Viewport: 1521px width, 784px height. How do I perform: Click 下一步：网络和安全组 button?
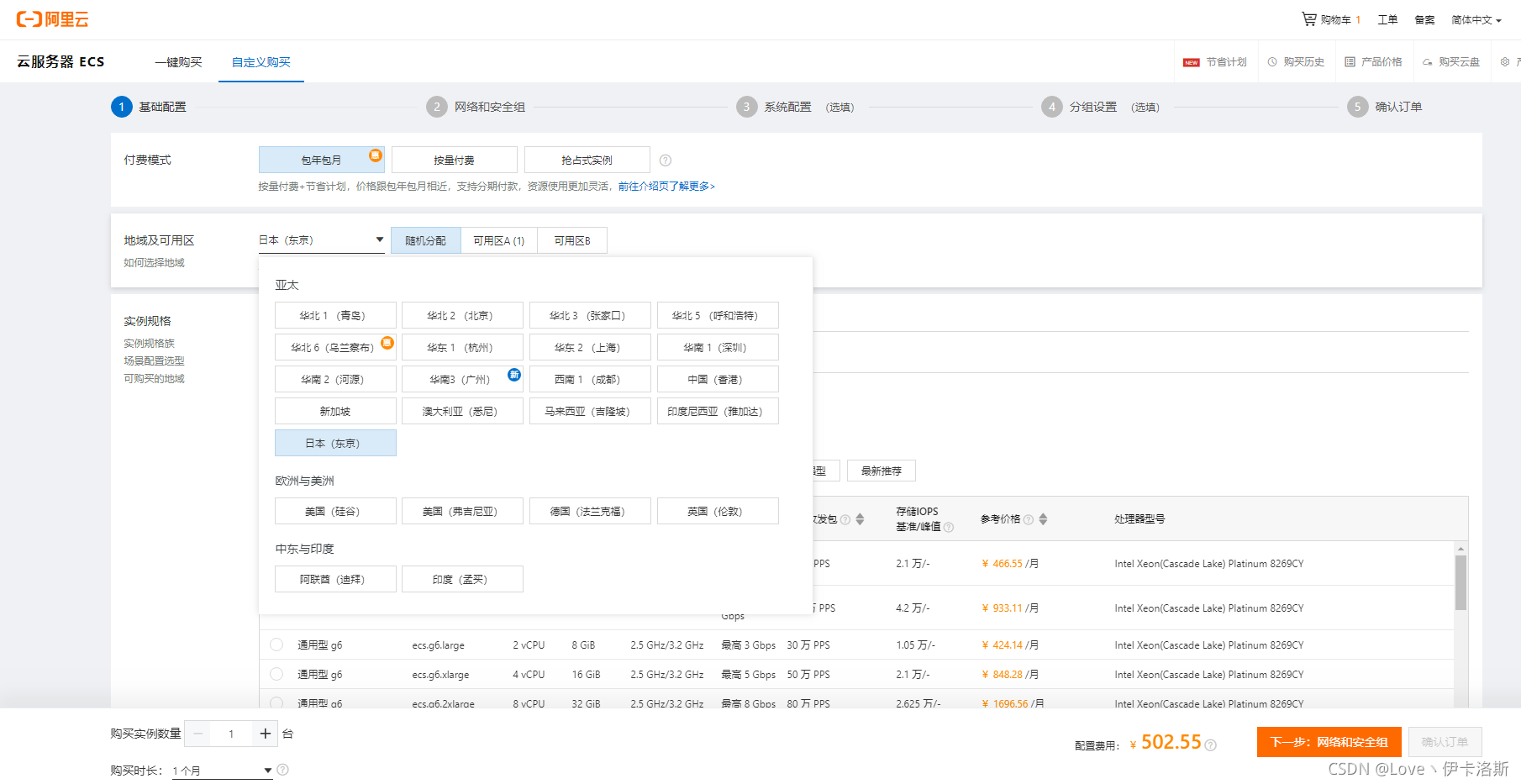pyautogui.click(x=1329, y=742)
